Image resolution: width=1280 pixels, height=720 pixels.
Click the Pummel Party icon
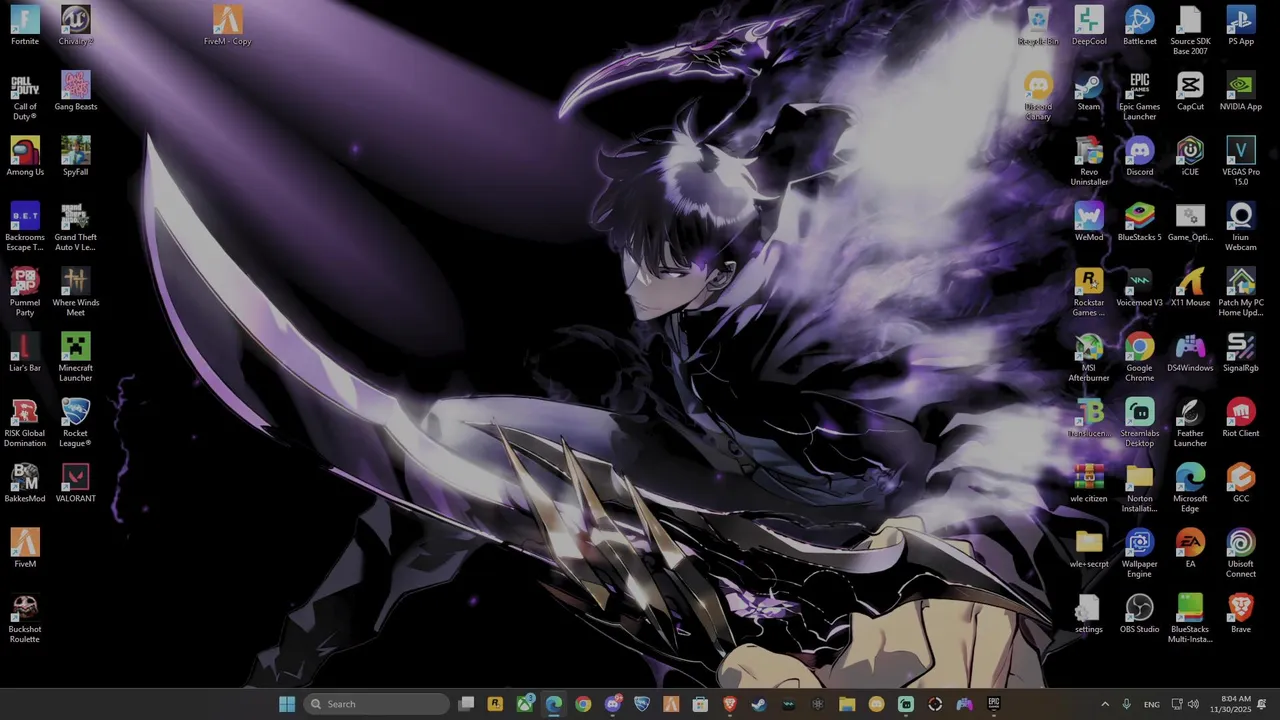(25, 292)
